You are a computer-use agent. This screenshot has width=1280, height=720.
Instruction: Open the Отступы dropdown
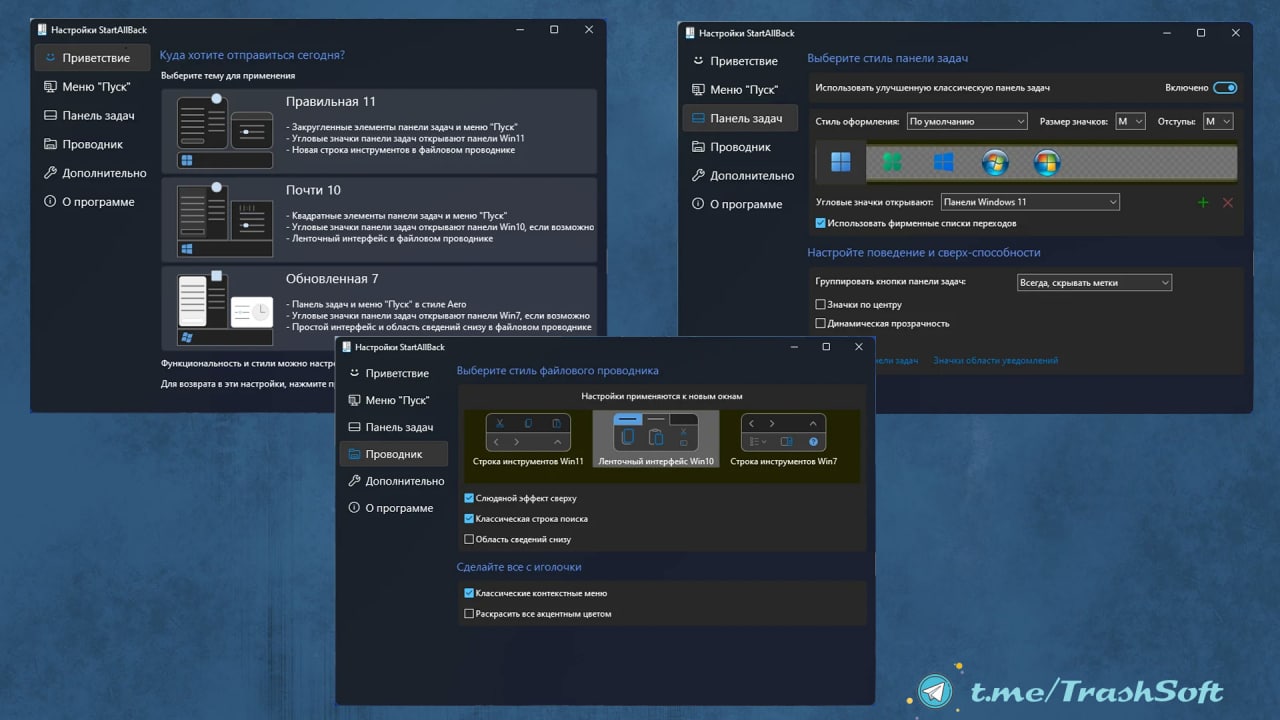pos(1218,121)
